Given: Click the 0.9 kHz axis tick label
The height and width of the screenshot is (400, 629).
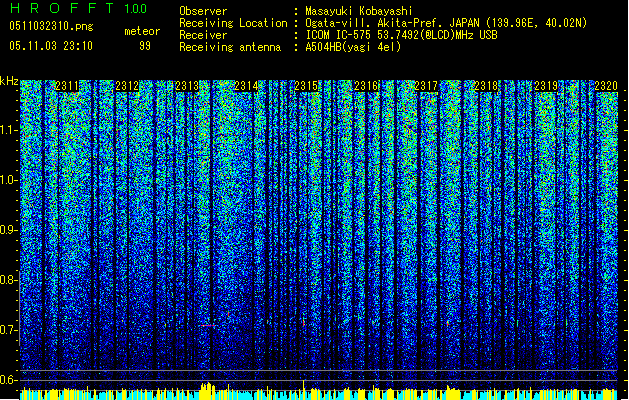Looking at the screenshot, I should tap(9, 230).
